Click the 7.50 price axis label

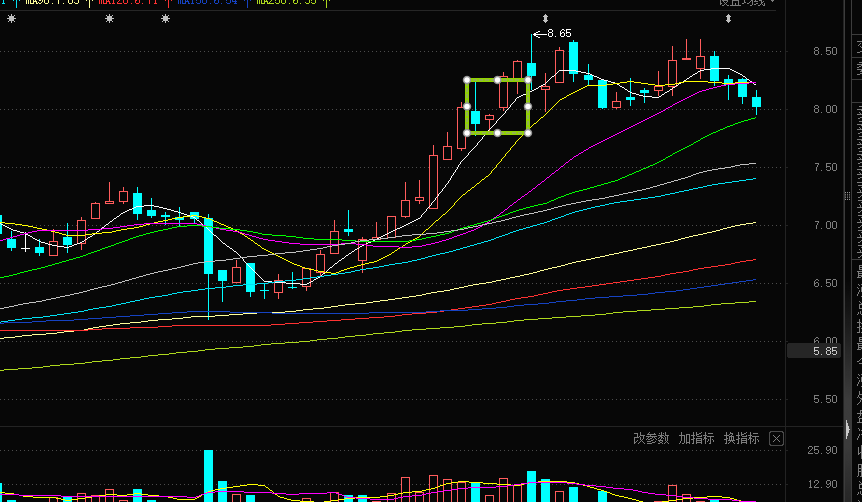[825, 167]
